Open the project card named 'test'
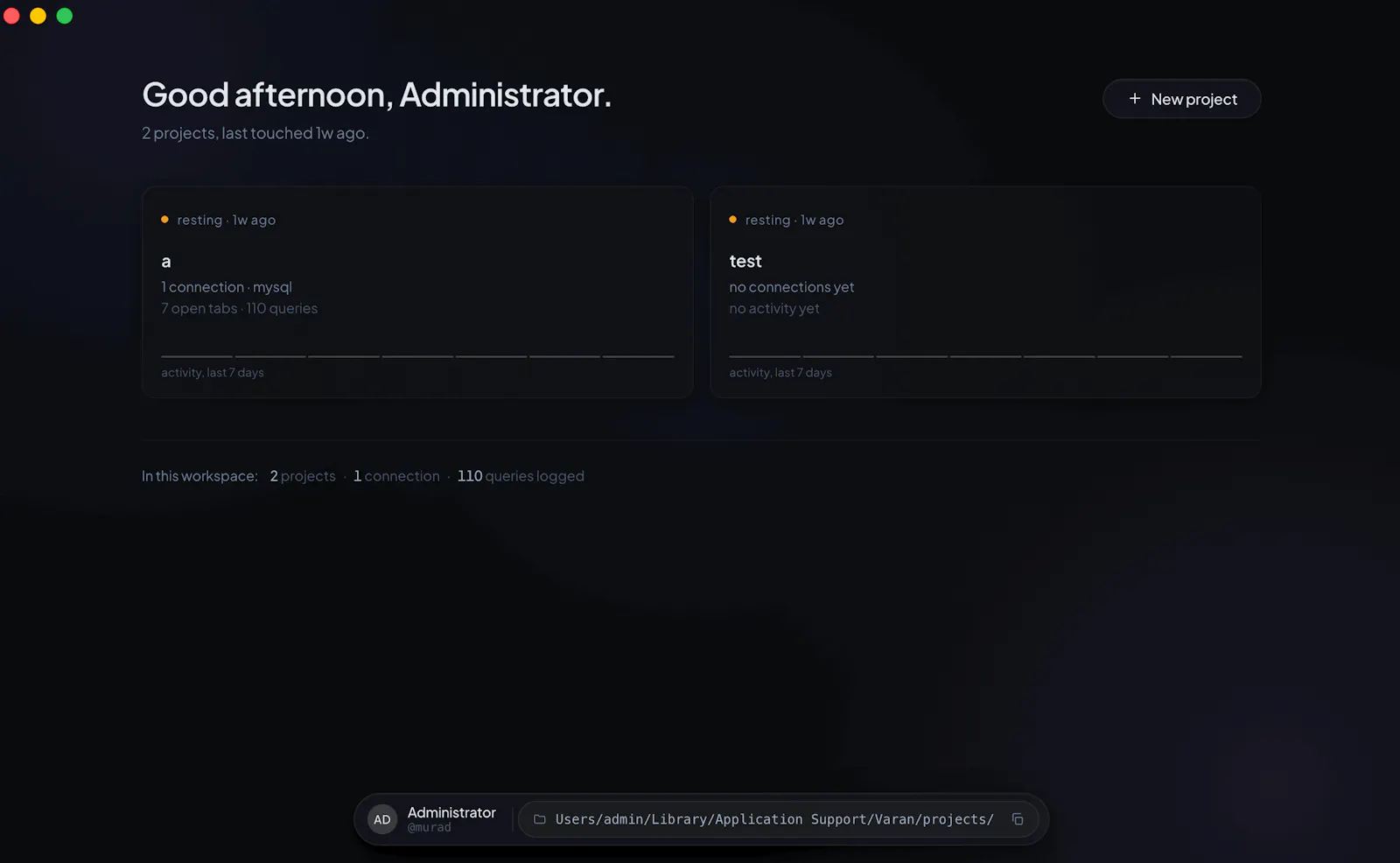Viewport: 1400px width, 863px height. tap(985, 291)
